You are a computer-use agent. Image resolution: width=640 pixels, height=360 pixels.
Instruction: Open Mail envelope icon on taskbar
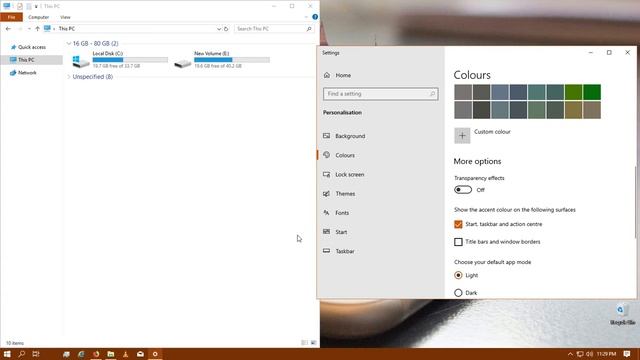pyautogui.click(x=140, y=354)
